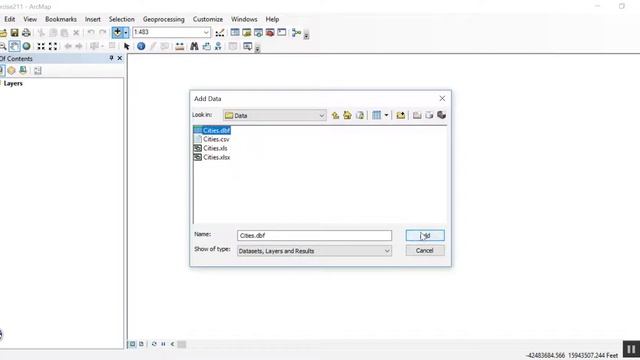The image size is (640, 360).
Task: Click the Toolboxes icon in Add Data
Action: (441, 115)
